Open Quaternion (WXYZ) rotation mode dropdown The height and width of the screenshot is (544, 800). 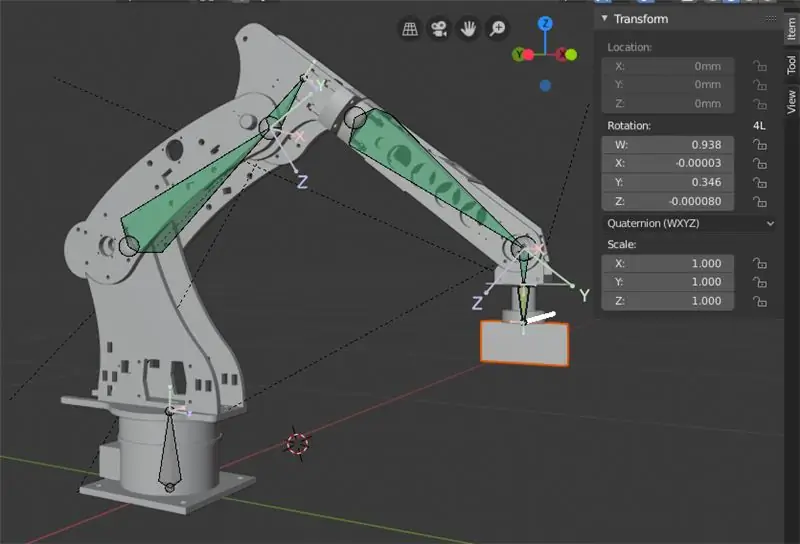click(689, 224)
